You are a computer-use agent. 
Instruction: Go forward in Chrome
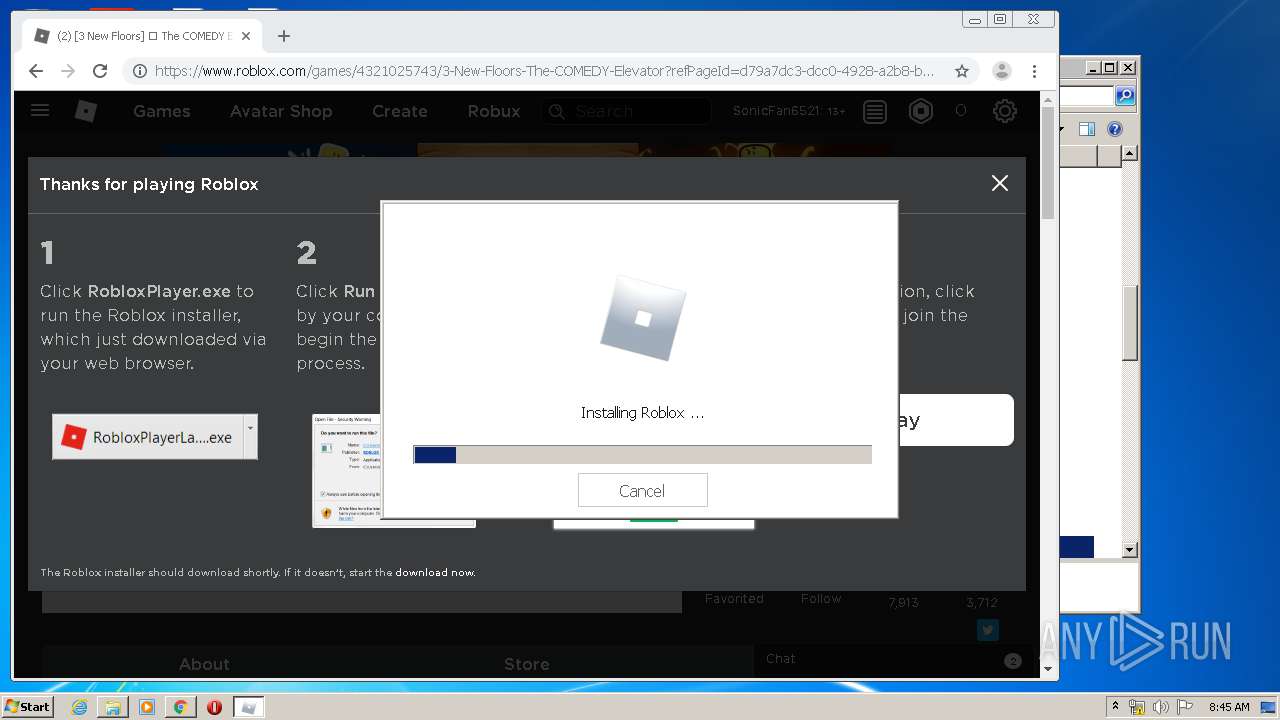click(68, 71)
